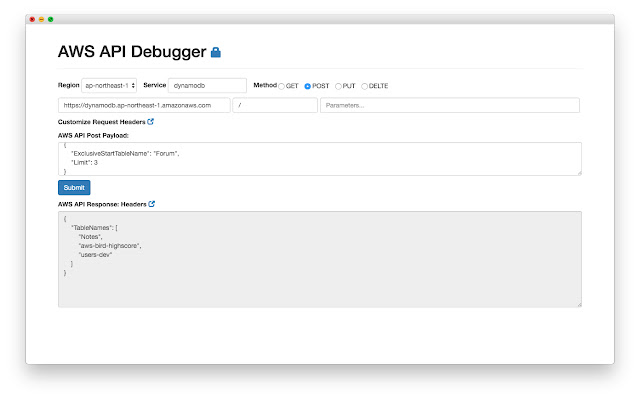Image resolution: width=640 pixels, height=400 pixels.
Task: Click the AWS API Post Payload label
Action: click(x=93, y=136)
